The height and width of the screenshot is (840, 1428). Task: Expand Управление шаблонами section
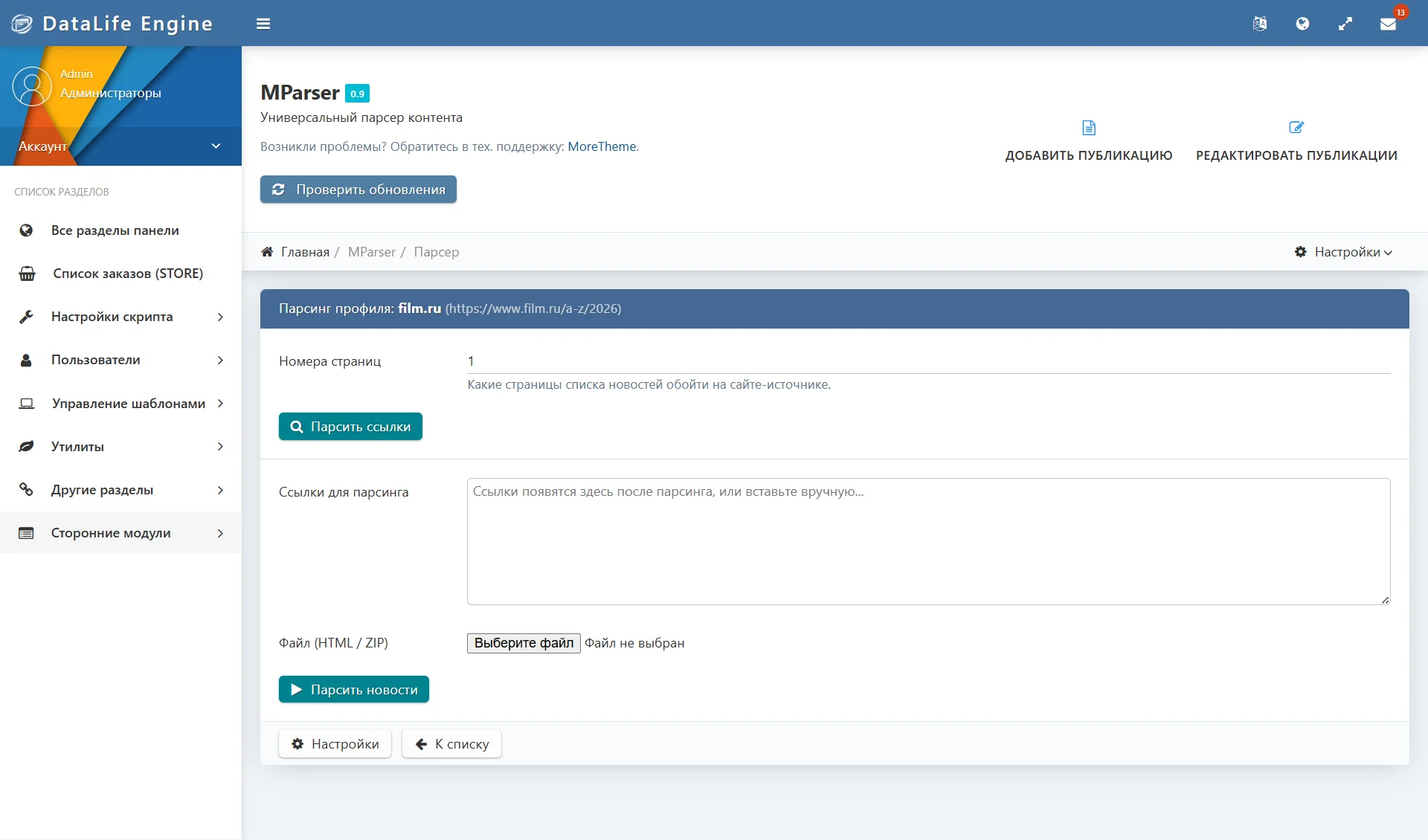point(120,404)
